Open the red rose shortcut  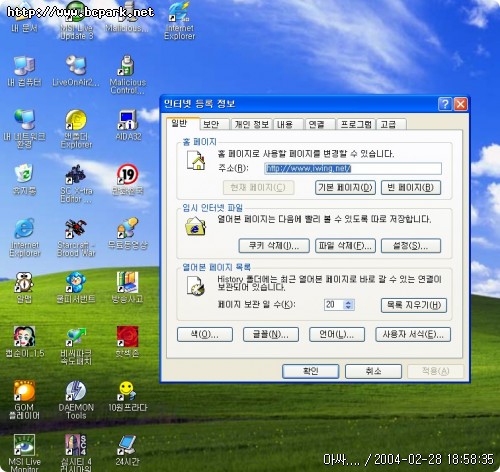point(127,342)
